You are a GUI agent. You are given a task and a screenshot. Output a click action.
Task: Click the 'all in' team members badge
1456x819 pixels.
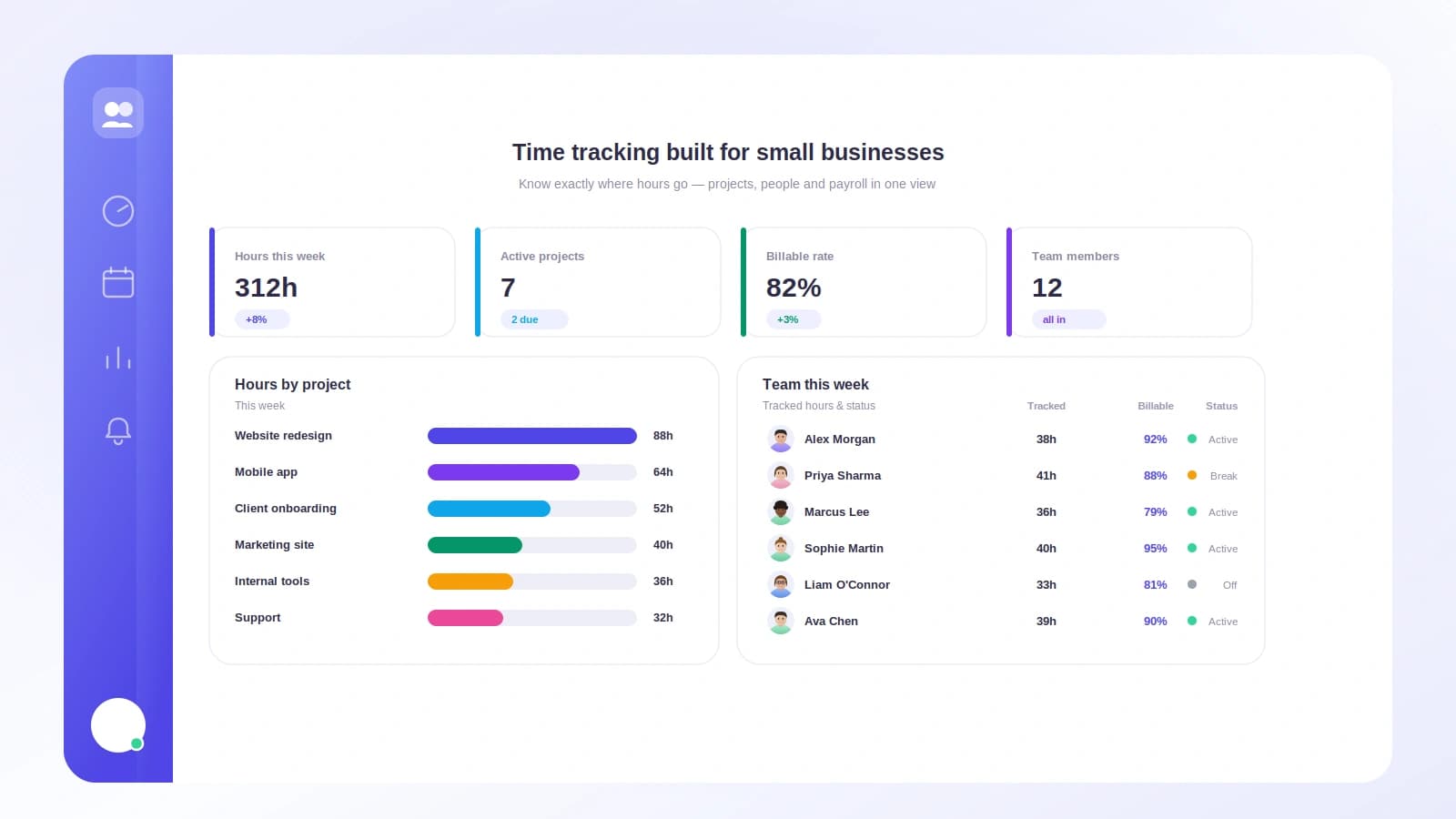click(x=1068, y=319)
